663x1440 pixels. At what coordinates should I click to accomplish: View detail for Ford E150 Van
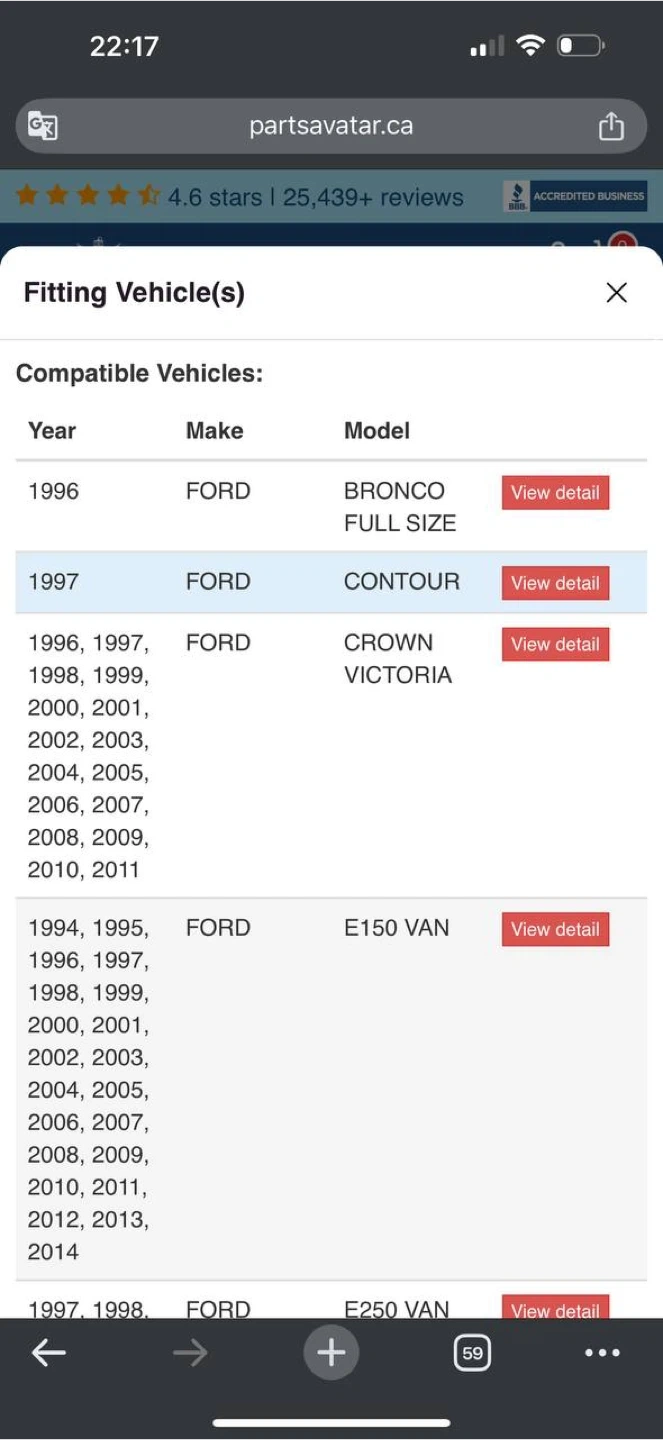(555, 929)
